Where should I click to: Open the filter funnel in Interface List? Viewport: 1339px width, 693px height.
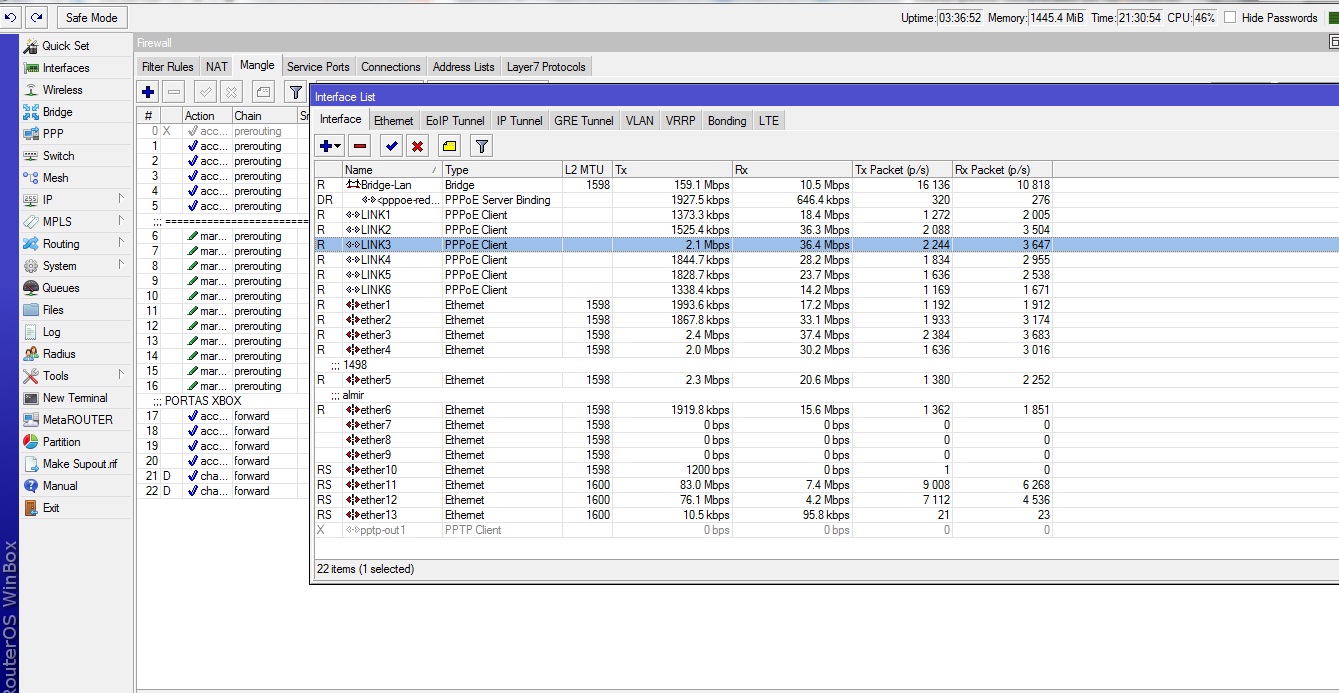481,146
